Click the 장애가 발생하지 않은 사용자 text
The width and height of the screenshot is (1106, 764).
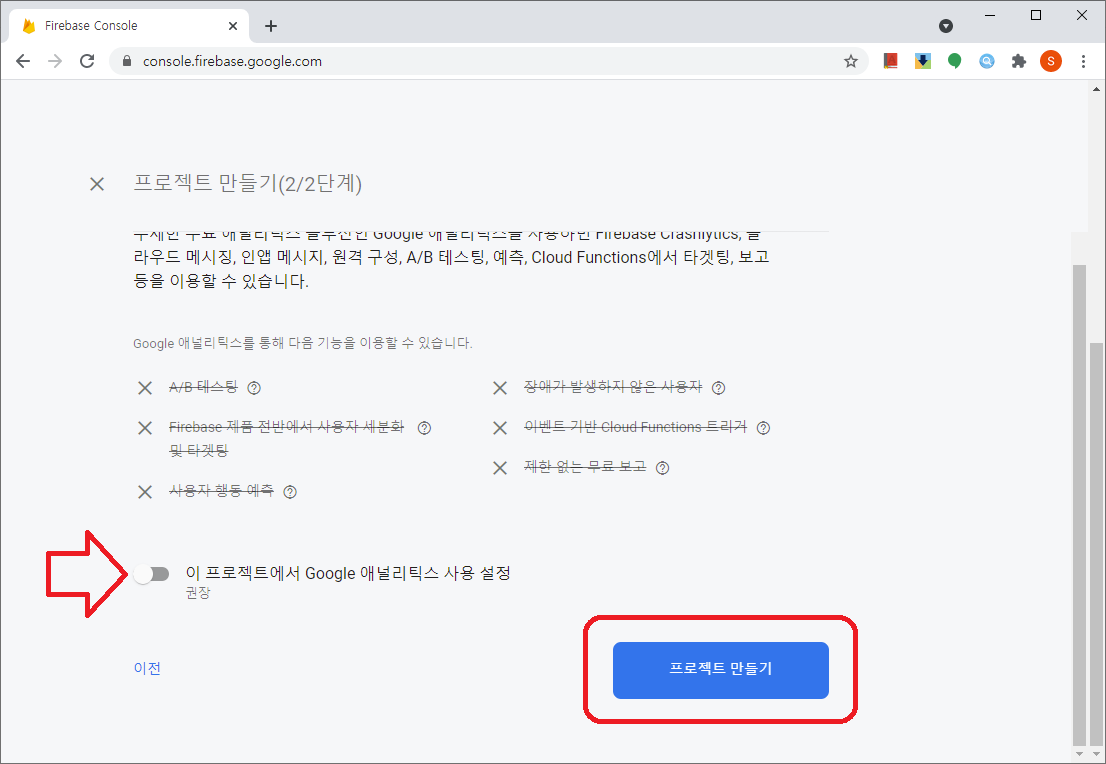click(x=613, y=387)
